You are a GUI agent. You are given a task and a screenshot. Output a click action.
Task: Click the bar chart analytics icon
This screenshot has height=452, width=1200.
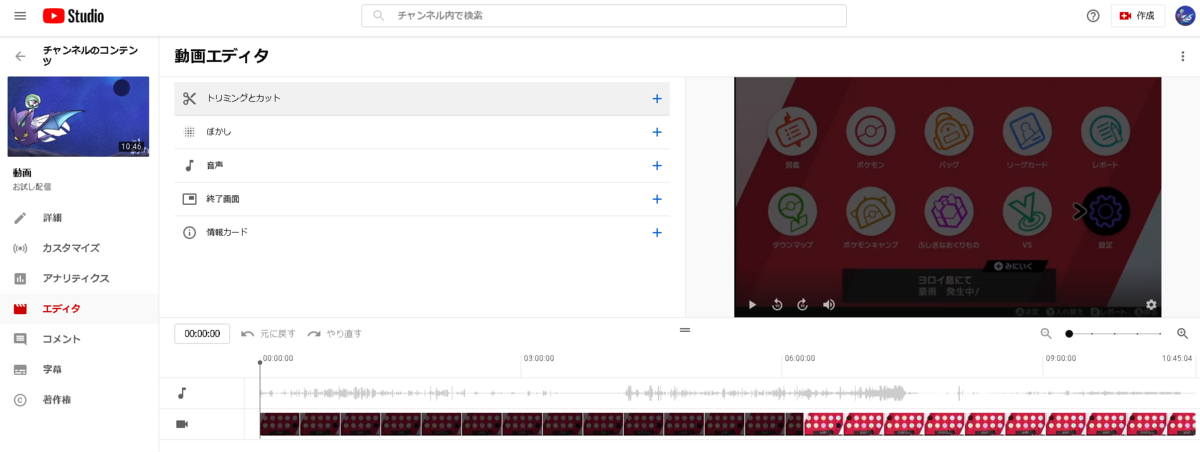(x=20, y=278)
